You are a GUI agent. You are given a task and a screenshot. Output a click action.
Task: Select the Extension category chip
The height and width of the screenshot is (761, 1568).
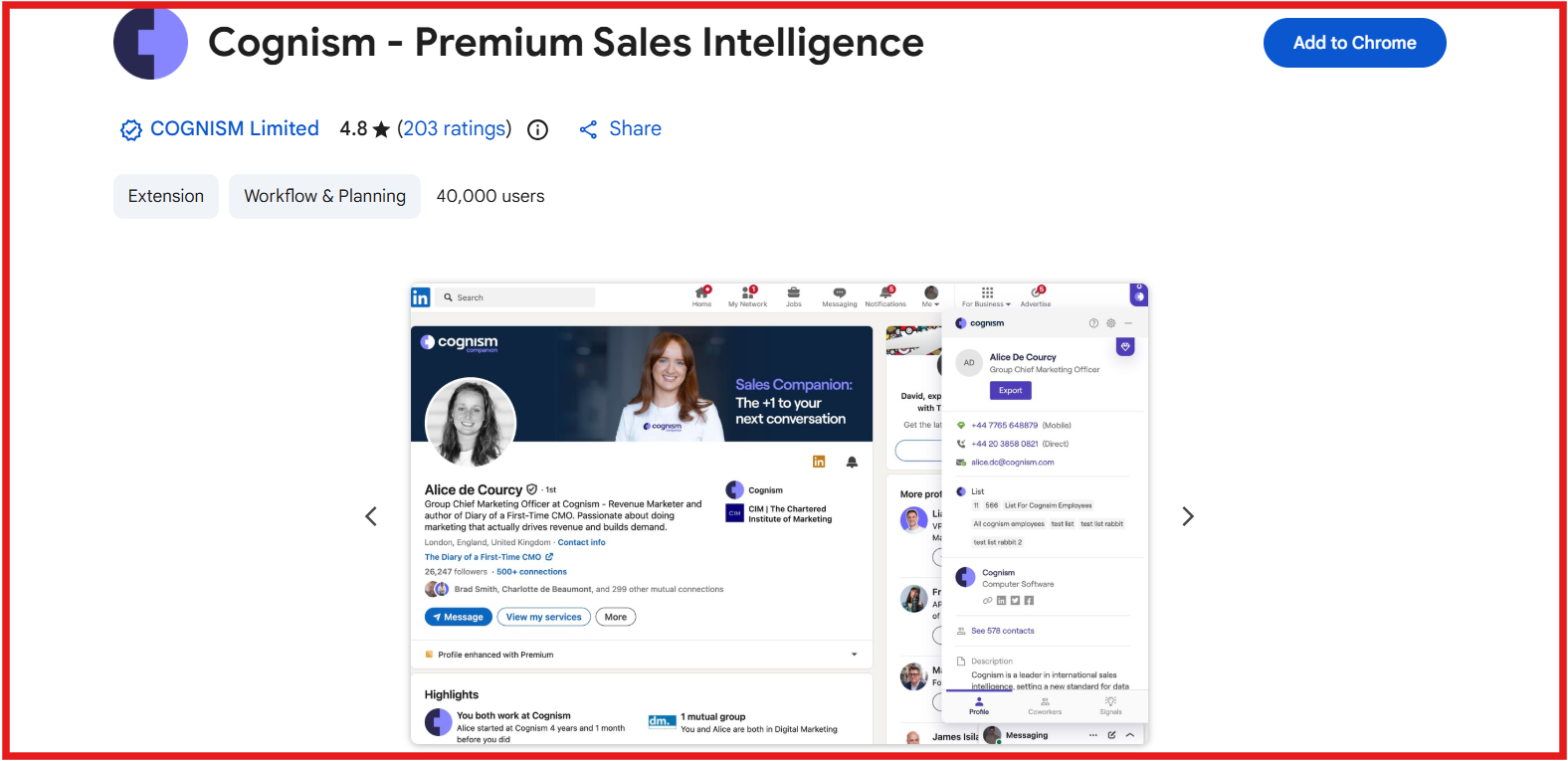[x=166, y=197]
